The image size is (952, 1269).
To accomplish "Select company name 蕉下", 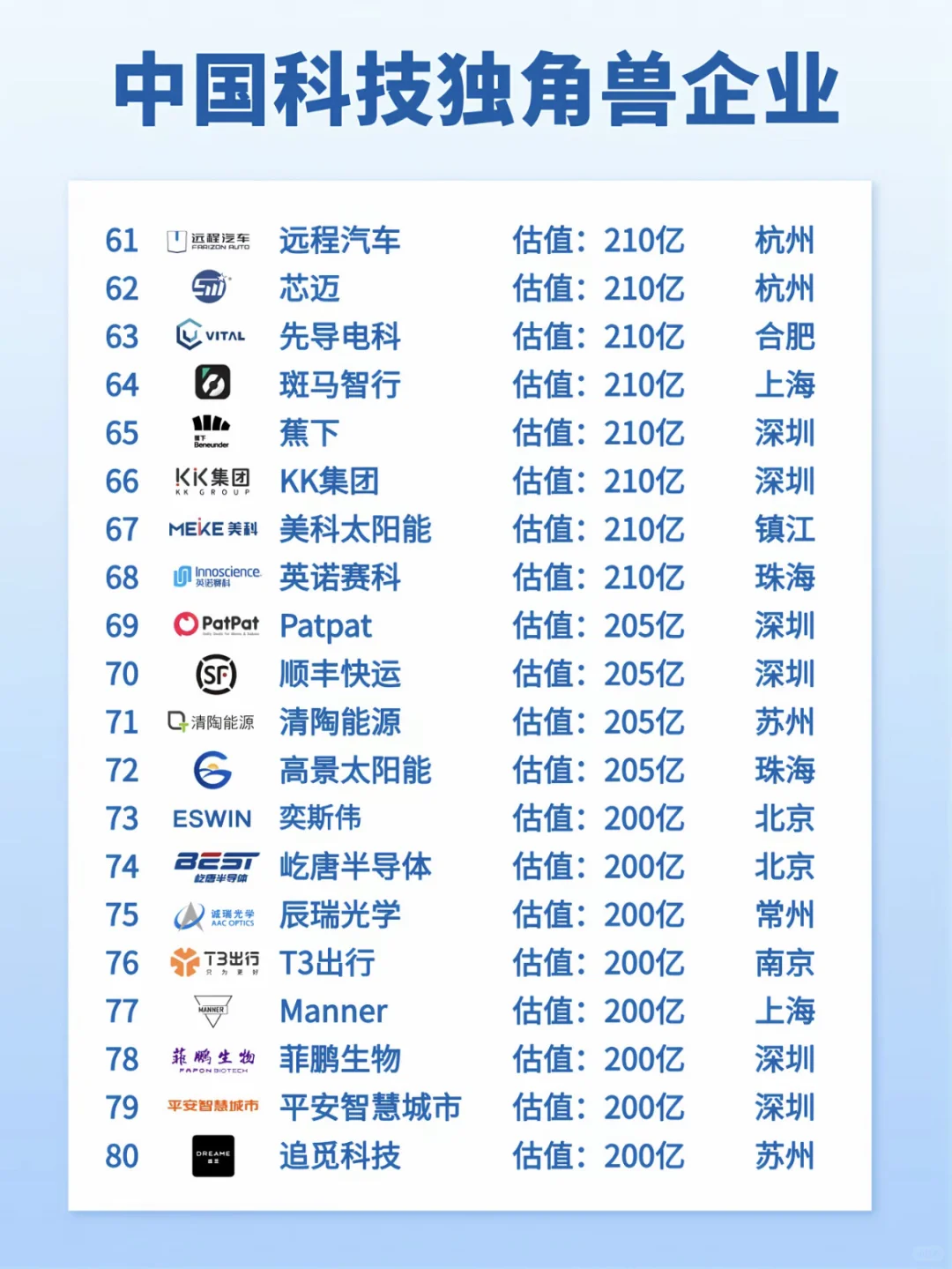I will point(309,433).
